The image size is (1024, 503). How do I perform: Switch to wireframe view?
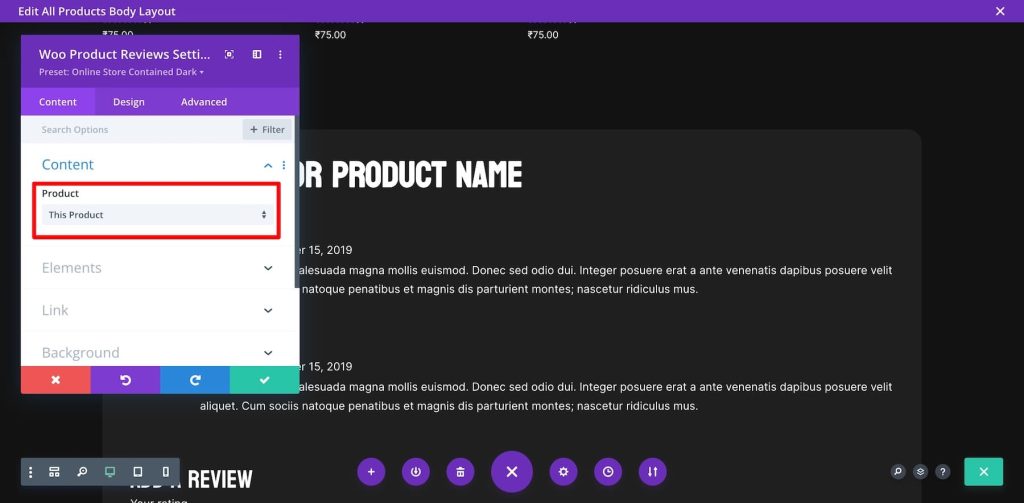tap(55, 472)
